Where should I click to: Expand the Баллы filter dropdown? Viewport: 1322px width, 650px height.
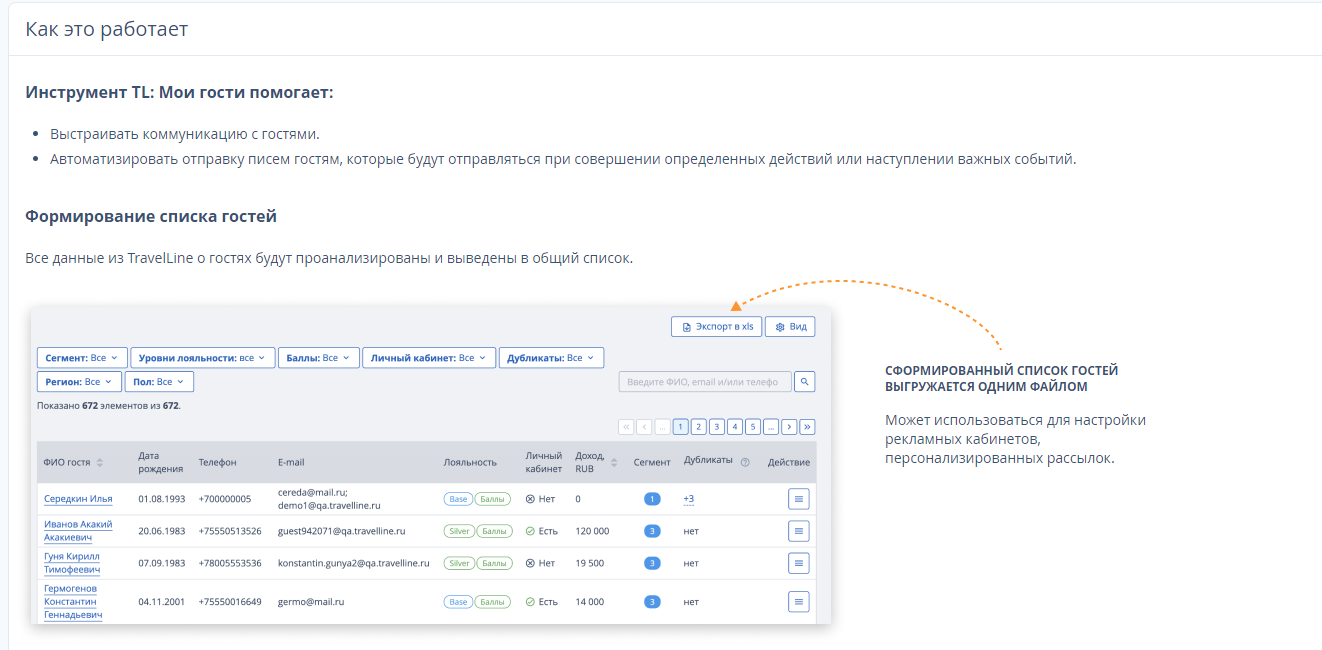point(318,357)
